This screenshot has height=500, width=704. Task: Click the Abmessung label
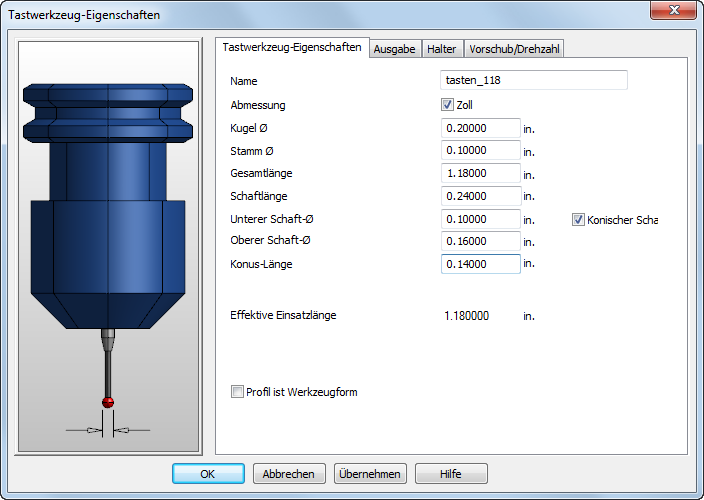tap(258, 105)
